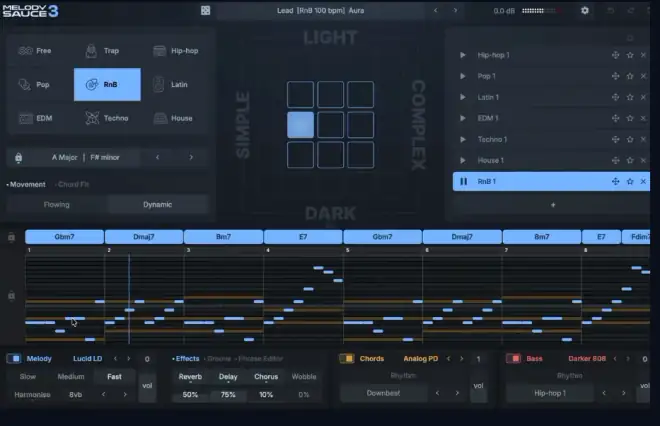The image size is (660, 426).
Task: Add a new melody with plus button
Action: (x=553, y=205)
